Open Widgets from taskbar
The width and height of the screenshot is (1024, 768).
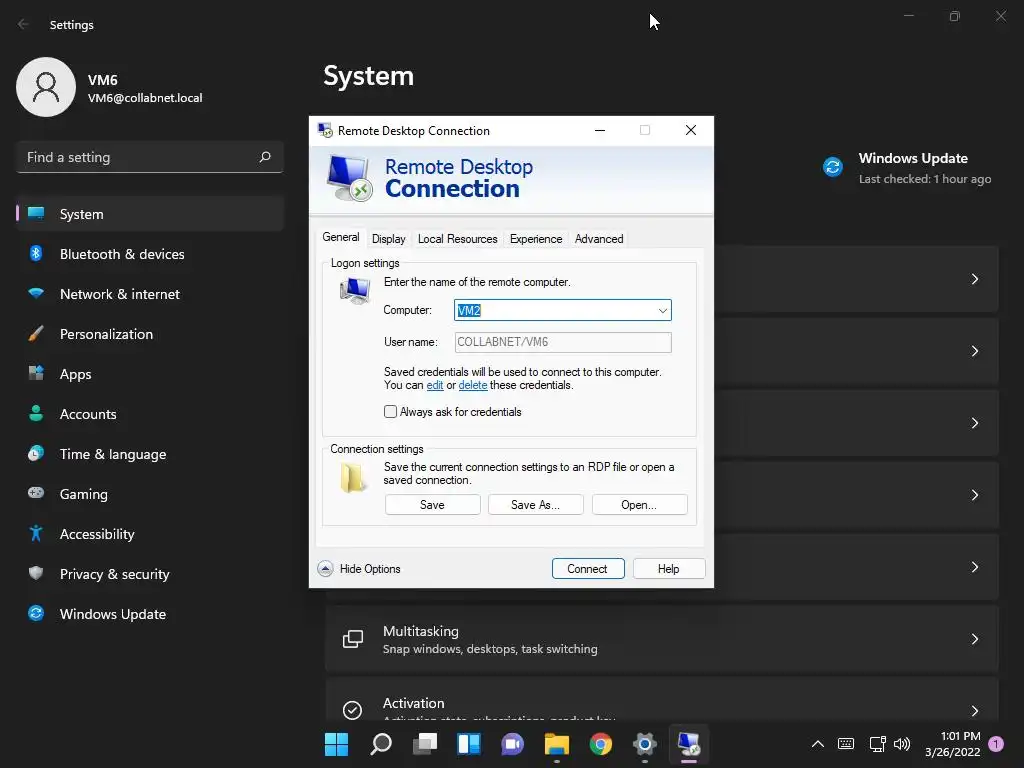[x=469, y=744]
